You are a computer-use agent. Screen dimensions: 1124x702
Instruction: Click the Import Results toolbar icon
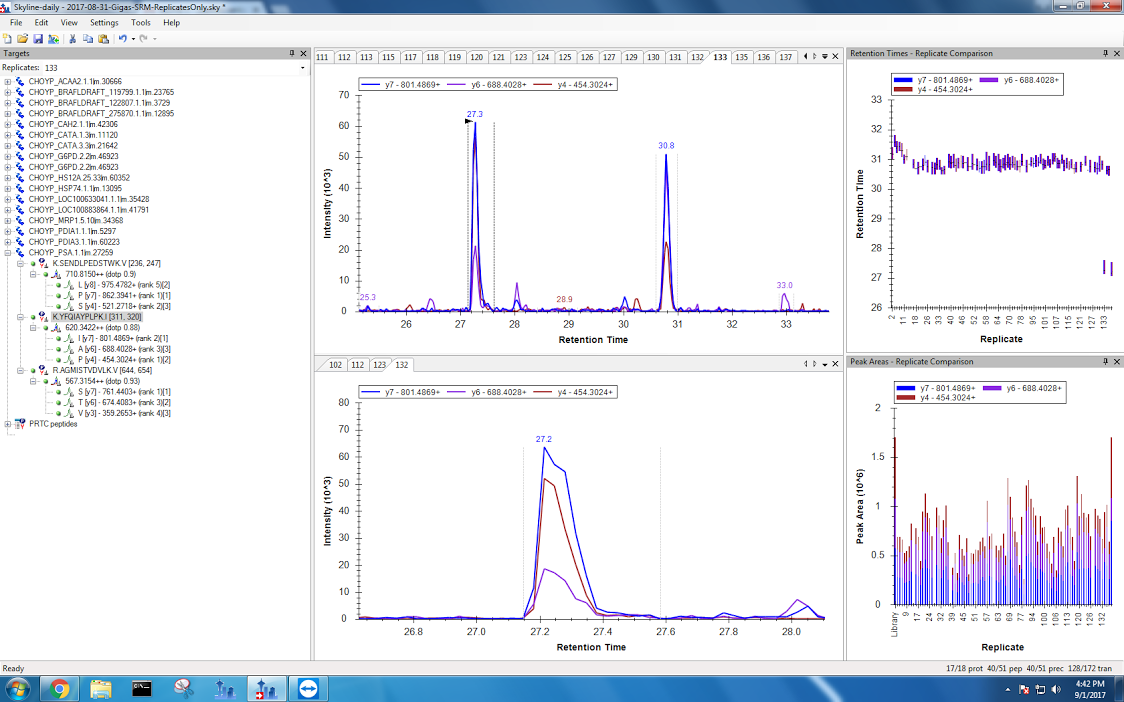[x=53, y=38]
